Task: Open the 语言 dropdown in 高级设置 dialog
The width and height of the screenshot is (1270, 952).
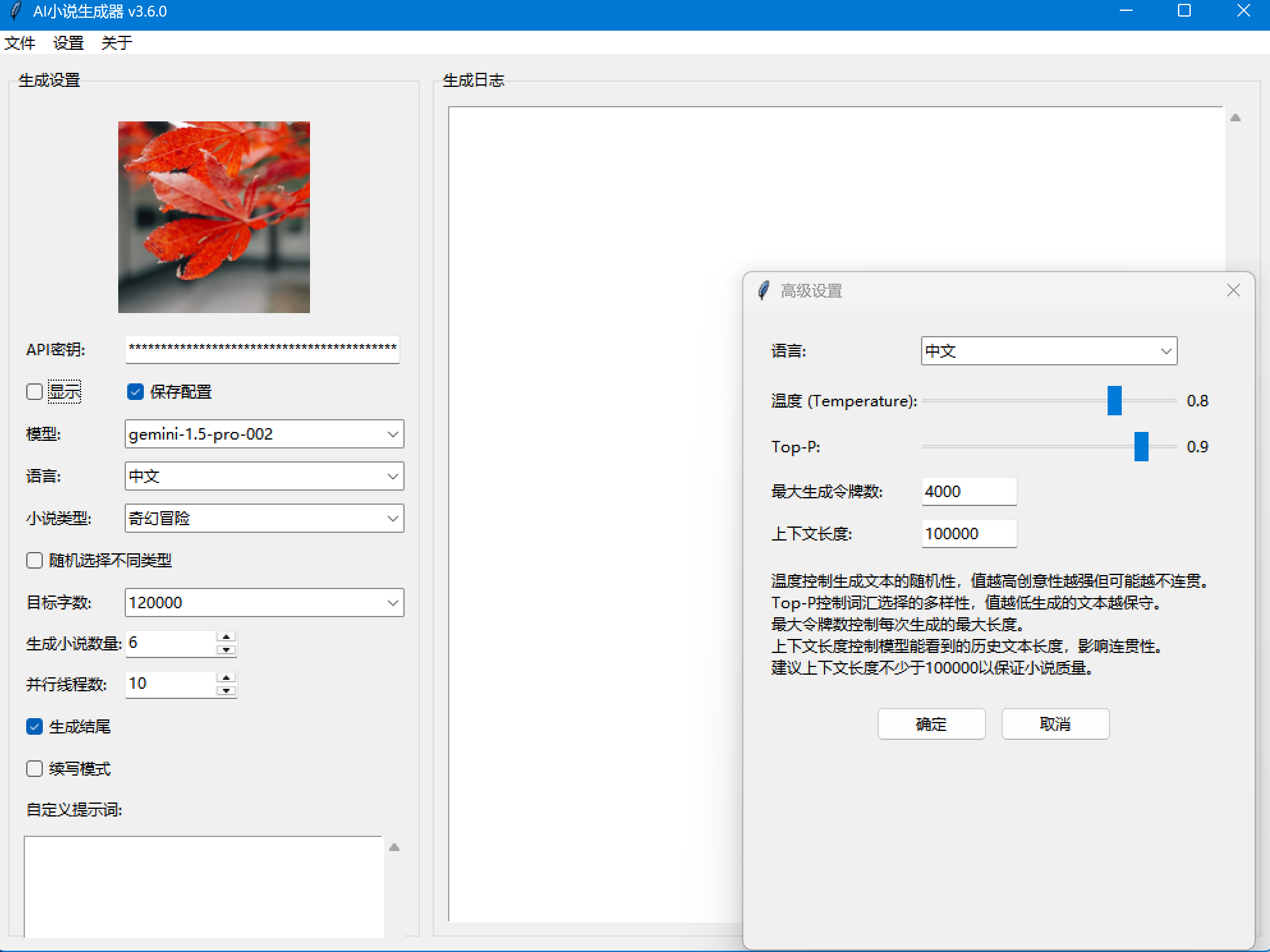Action: point(1049,351)
